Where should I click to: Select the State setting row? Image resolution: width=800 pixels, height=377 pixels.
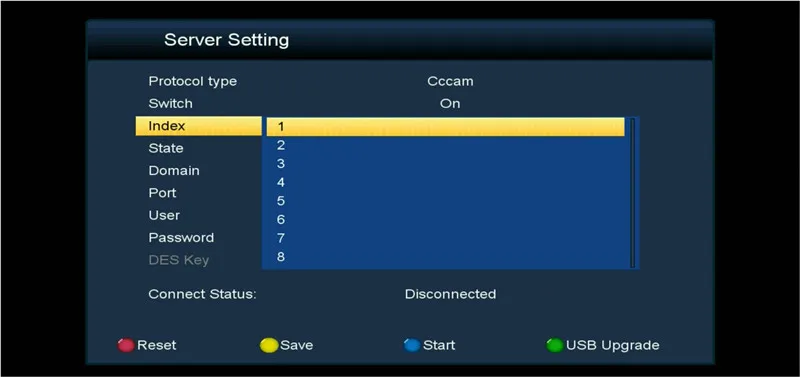pos(198,148)
